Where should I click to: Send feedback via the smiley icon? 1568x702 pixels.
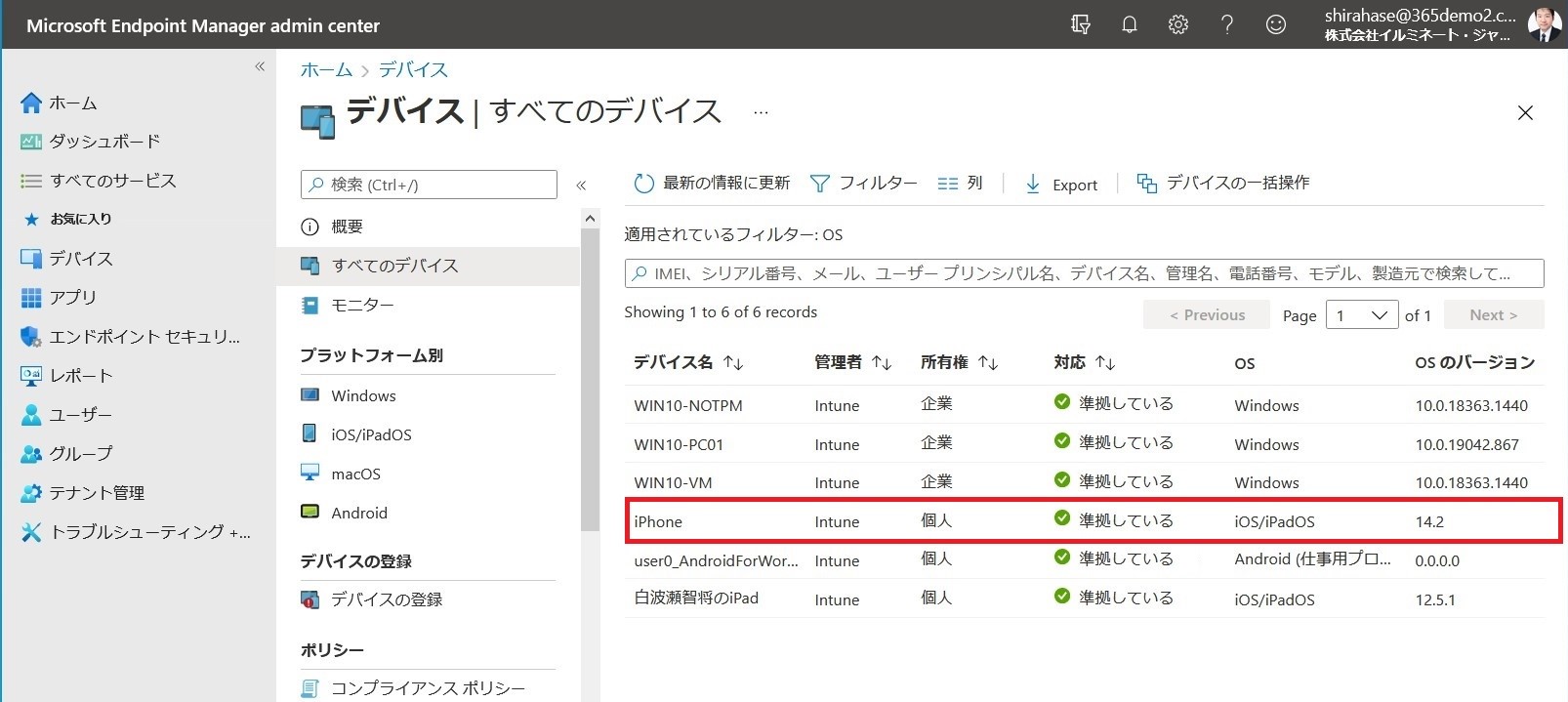coord(1276,24)
